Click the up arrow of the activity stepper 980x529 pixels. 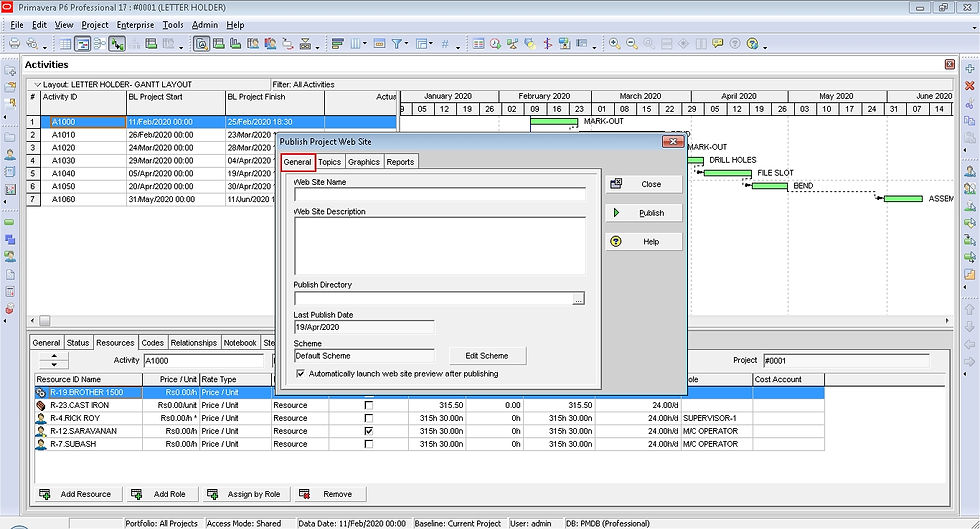54,356
